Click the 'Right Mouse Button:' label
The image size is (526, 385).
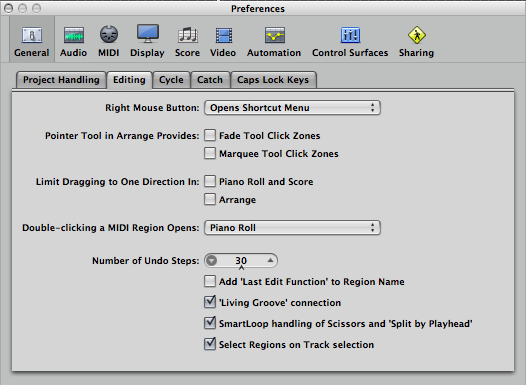click(x=152, y=108)
